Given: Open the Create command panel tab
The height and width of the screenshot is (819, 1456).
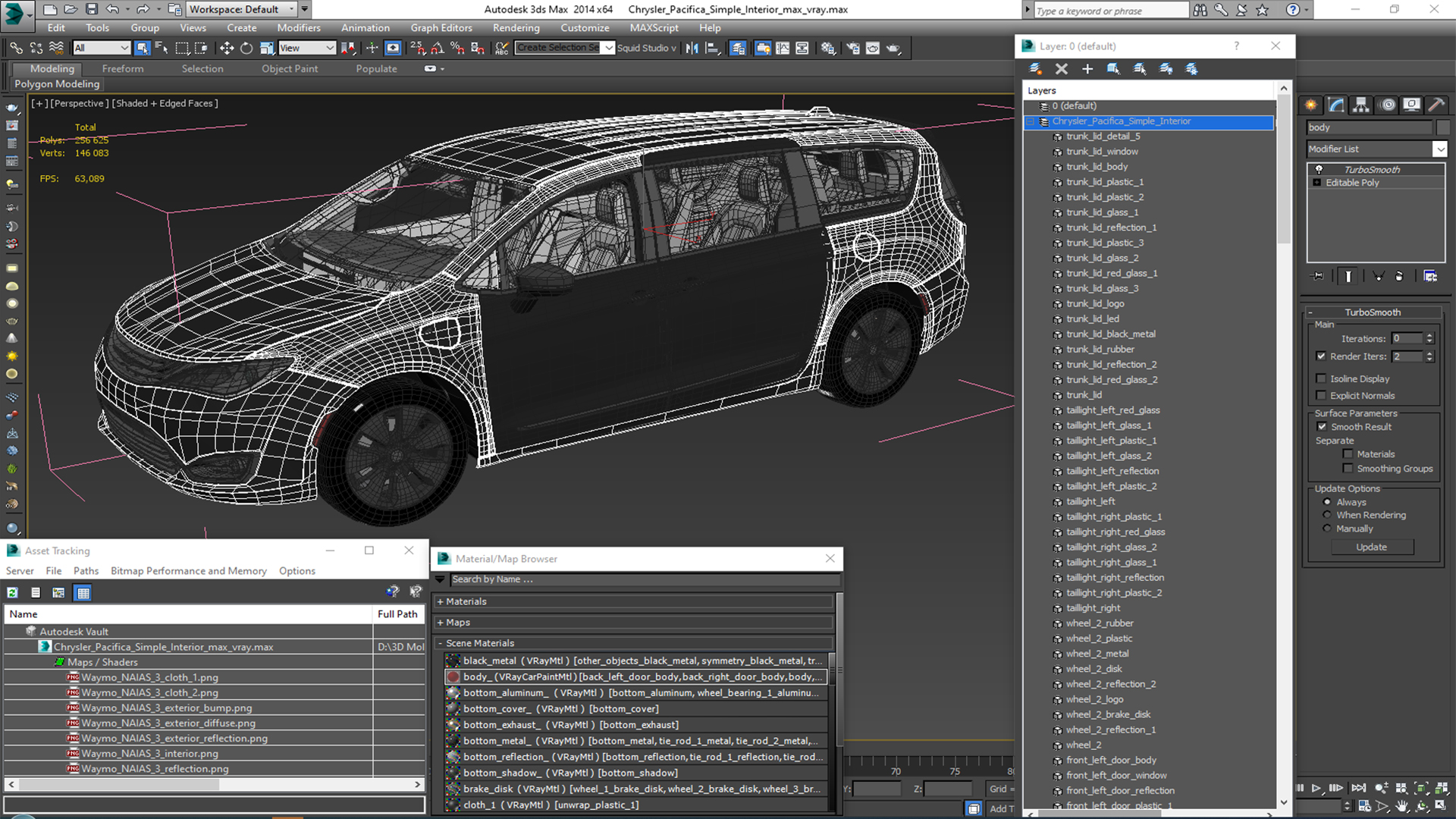Looking at the screenshot, I should click(1310, 105).
